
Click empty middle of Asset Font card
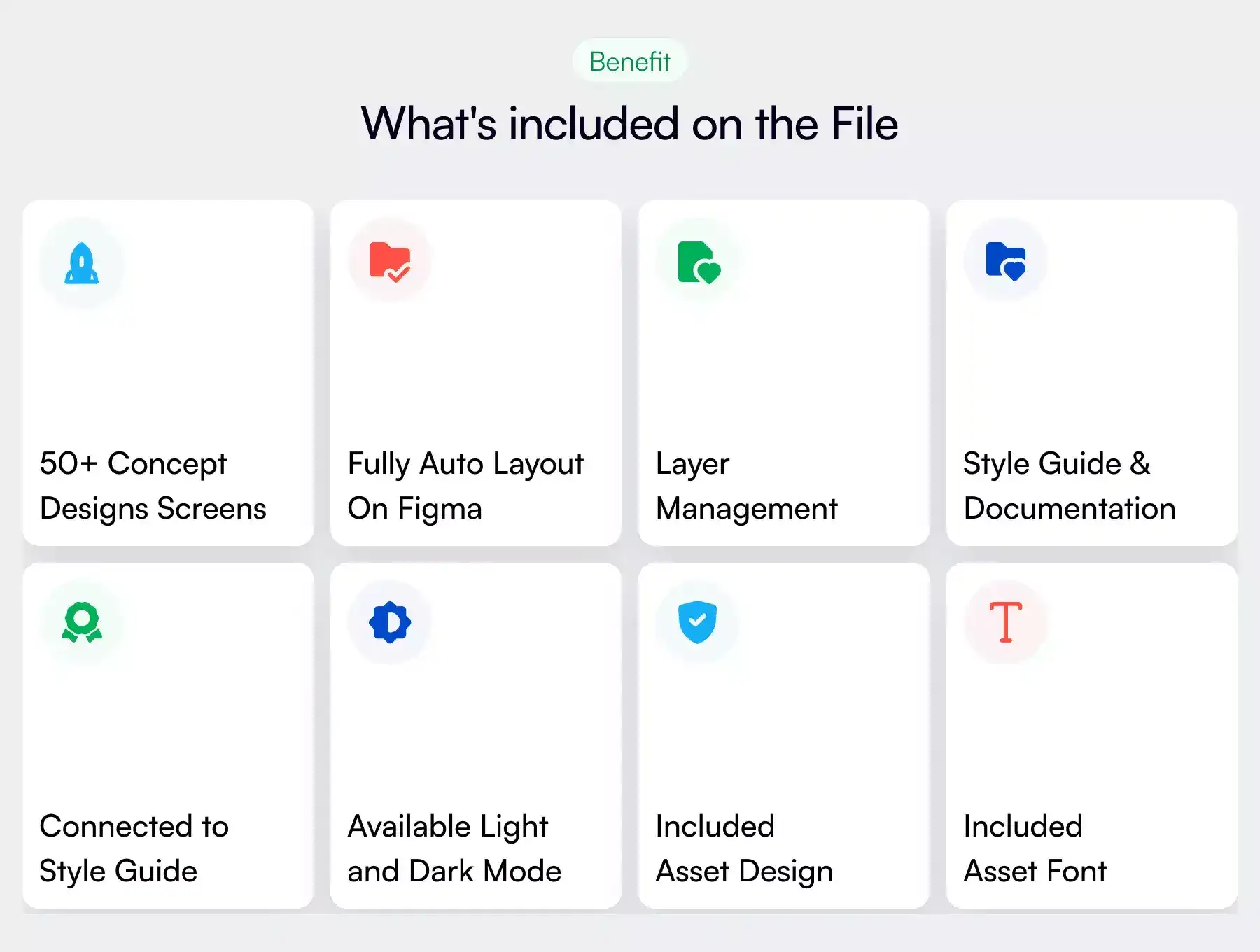(1092, 728)
